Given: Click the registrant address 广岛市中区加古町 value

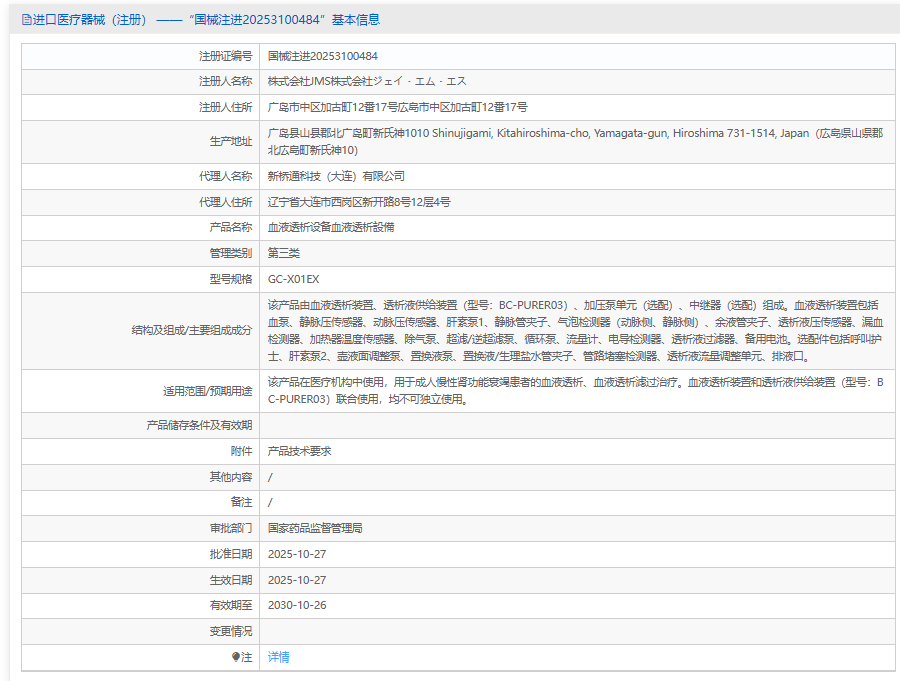Looking at the screenshot, I should (397, 107).
